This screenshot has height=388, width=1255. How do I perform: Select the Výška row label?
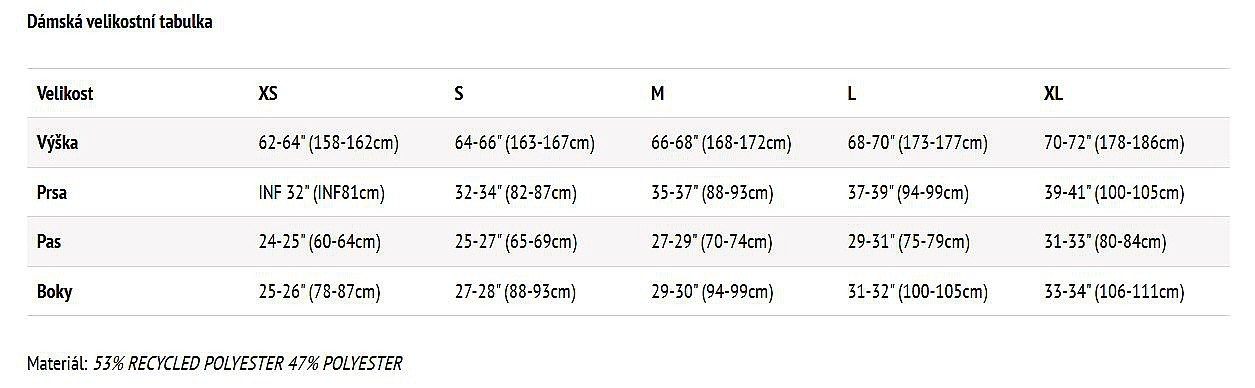(x=57, y=143)
